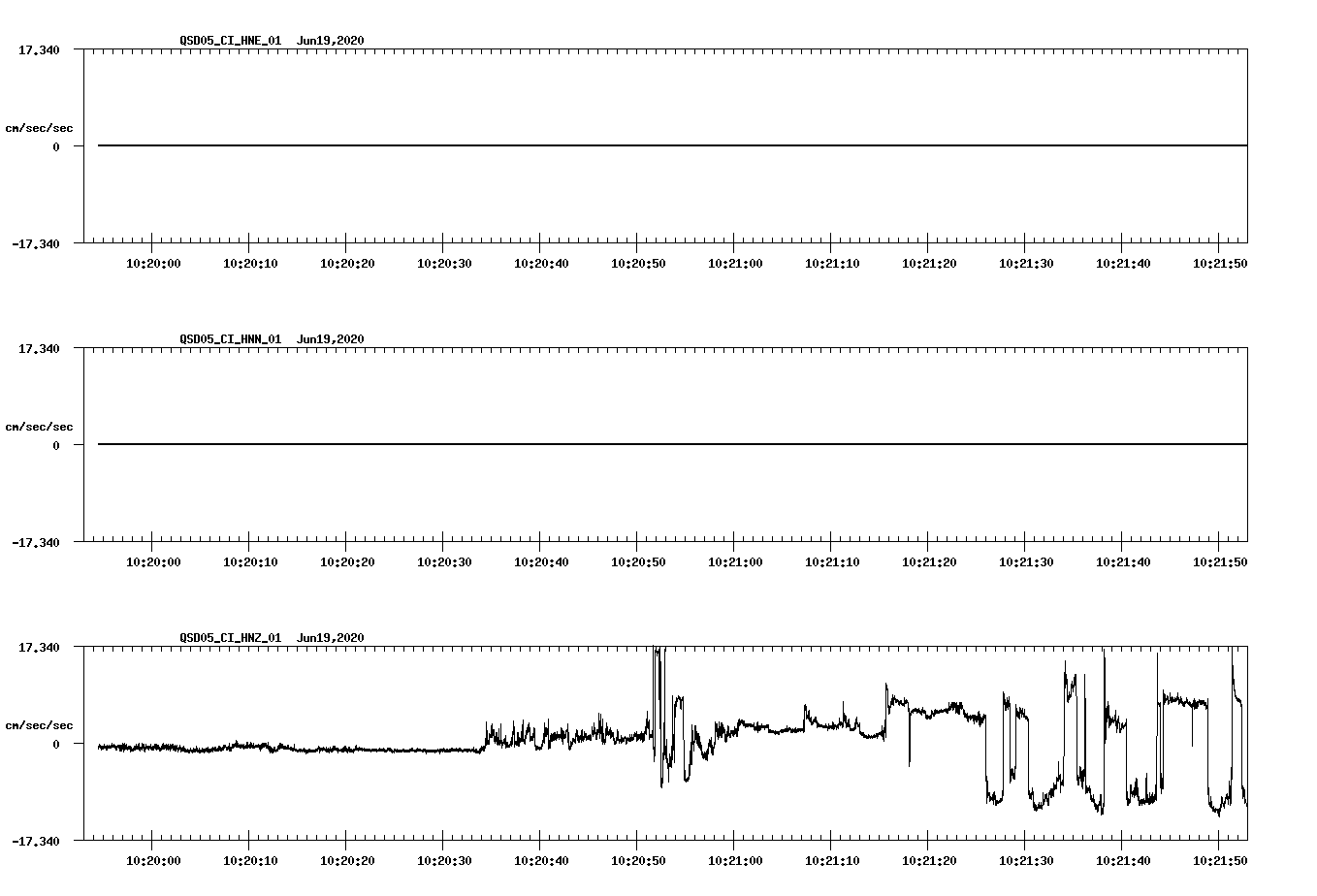This screenshot has height=896, width=1317.
Task: Click the QSD05_CI_HNZ_01 plot title
Action: tap(272, 638)
